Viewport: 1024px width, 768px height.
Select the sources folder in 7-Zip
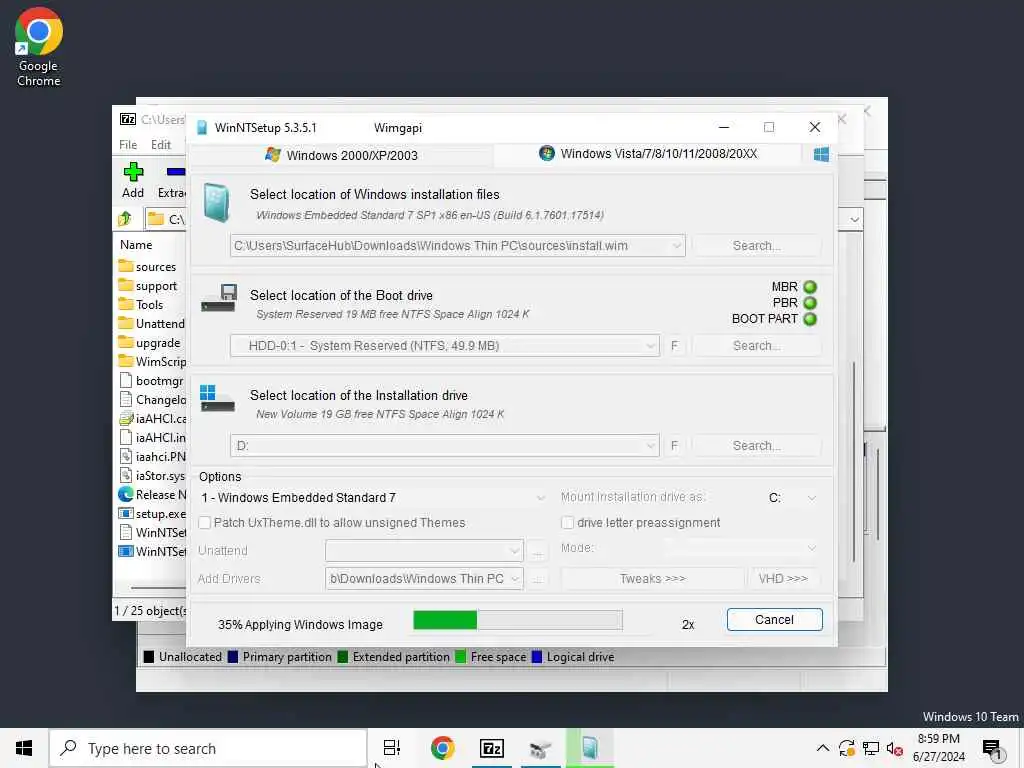pyautogui.click(x=148, y=267)
